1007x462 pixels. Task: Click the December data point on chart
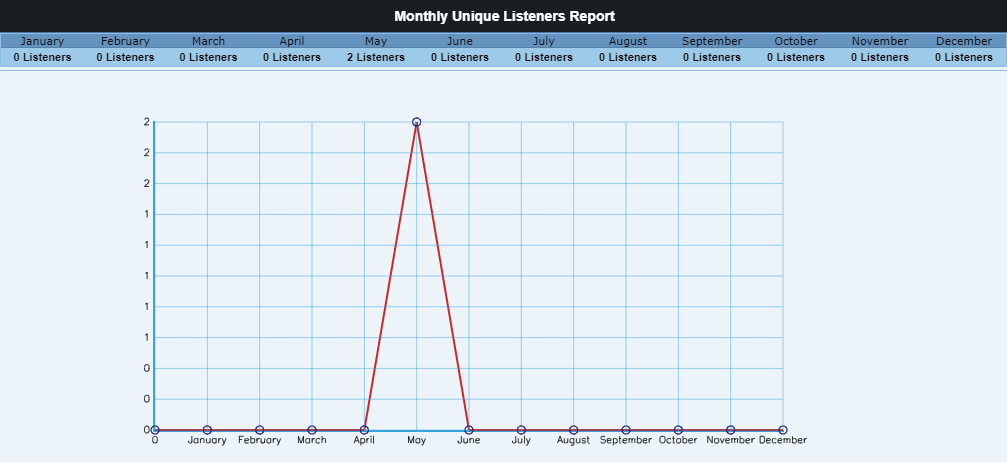[783, 430]
